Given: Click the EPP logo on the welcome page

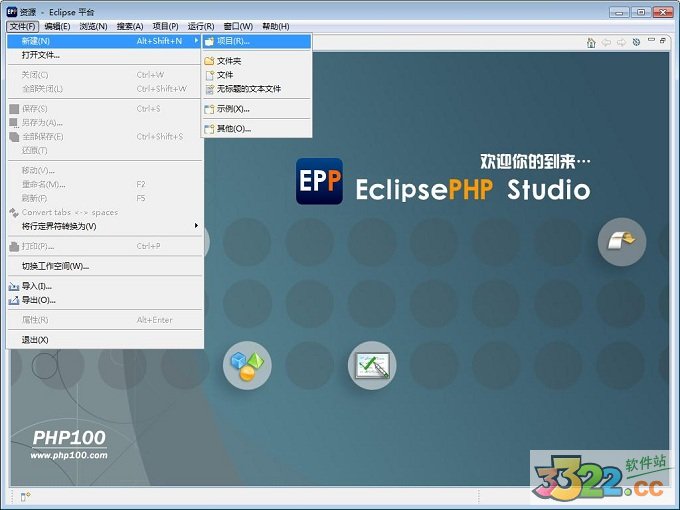Looking at the screenshot, I should (319, 181).
